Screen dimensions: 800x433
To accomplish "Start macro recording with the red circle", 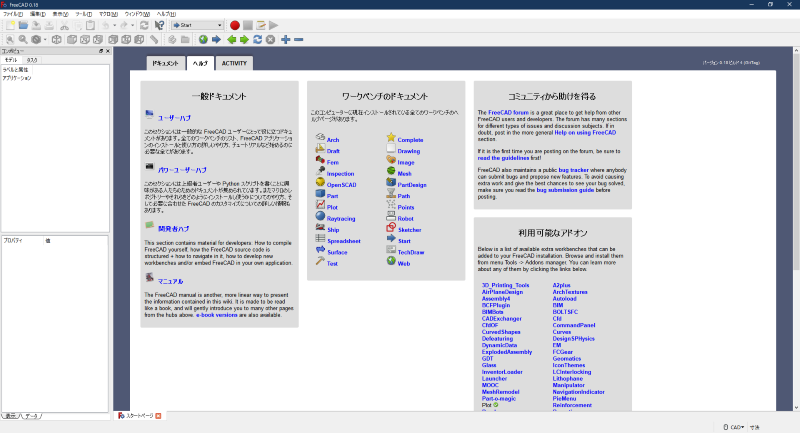I will (235, 25).
